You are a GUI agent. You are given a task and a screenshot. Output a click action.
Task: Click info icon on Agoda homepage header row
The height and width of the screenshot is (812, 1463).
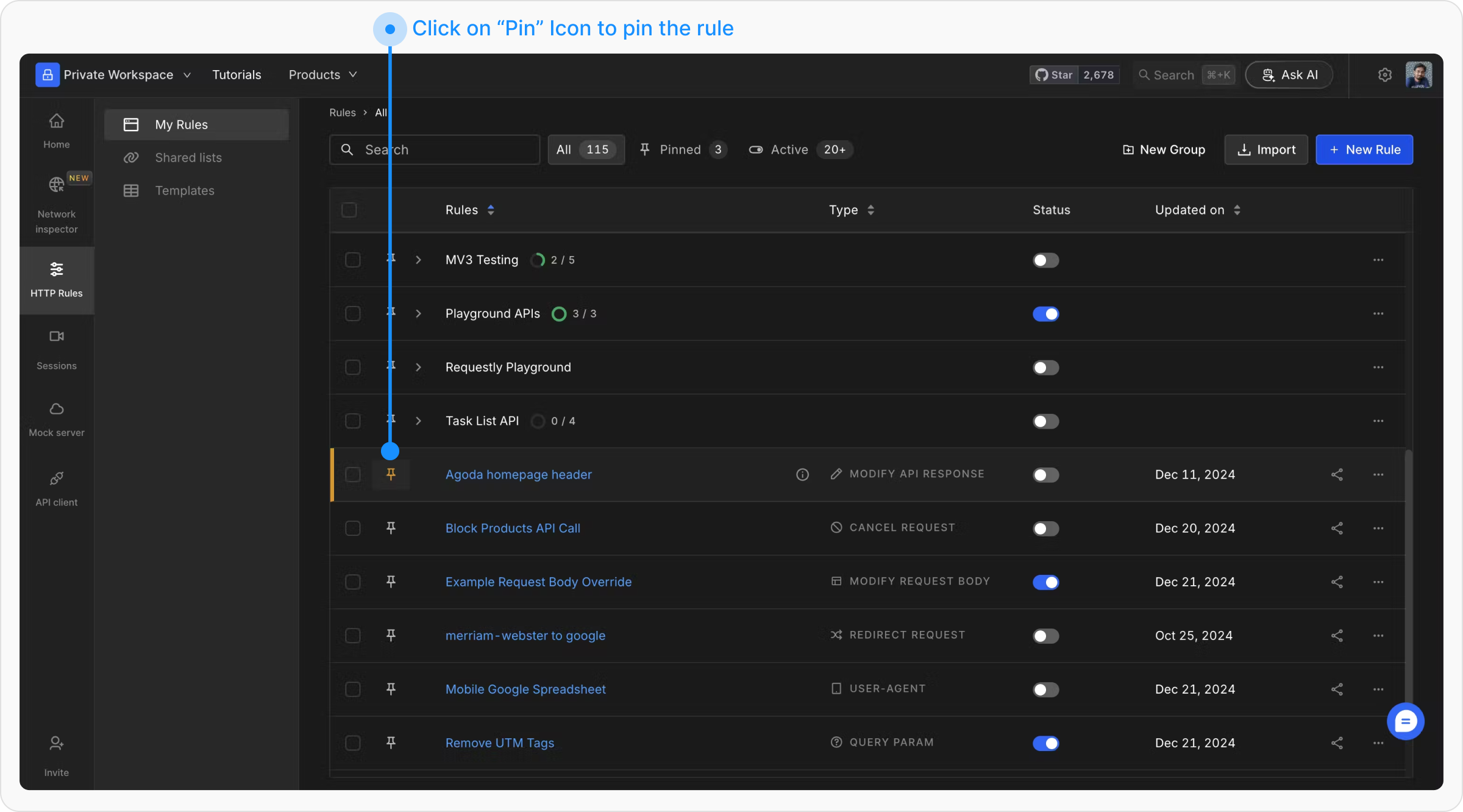coord(802,474)
